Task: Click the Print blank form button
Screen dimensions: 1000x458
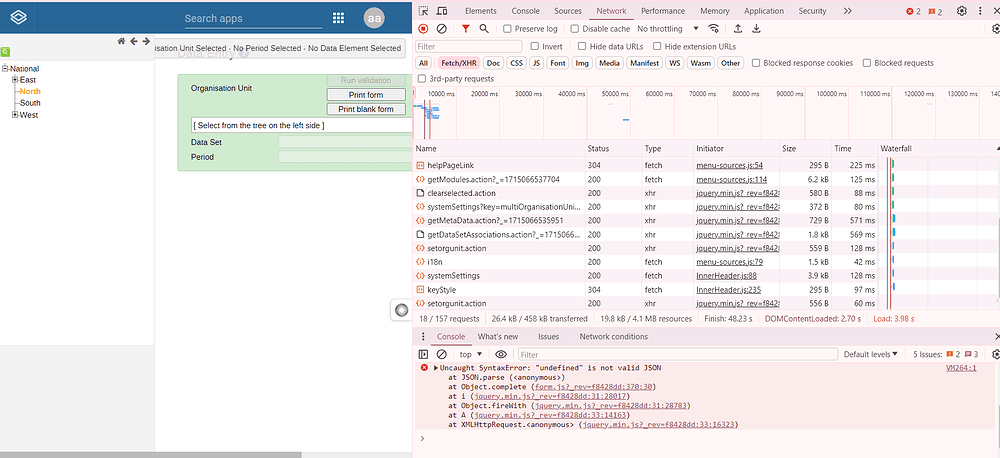Action: coord(366,109)
